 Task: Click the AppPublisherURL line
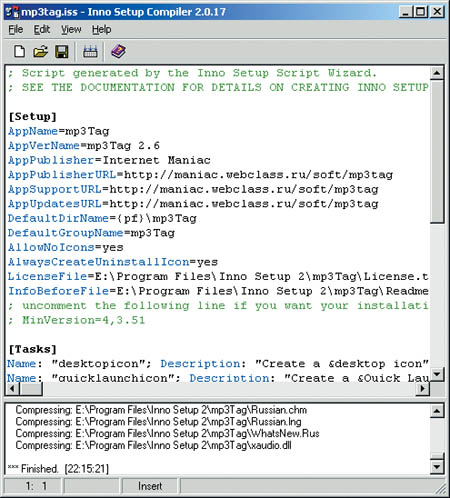click(201, 175)
